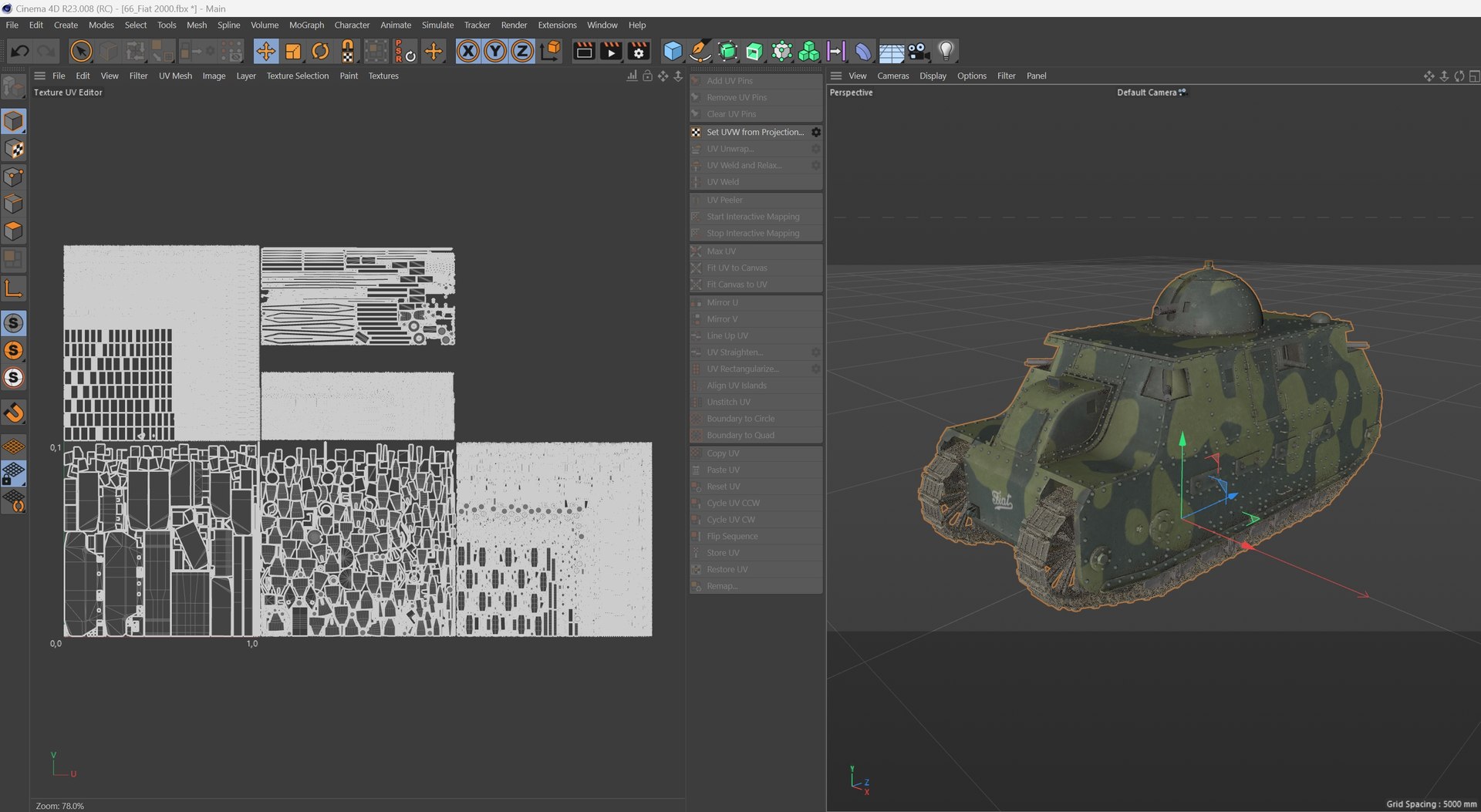Open the Spline menu
Viewport: 1481px width, 812px height.
tap(228, 25)
